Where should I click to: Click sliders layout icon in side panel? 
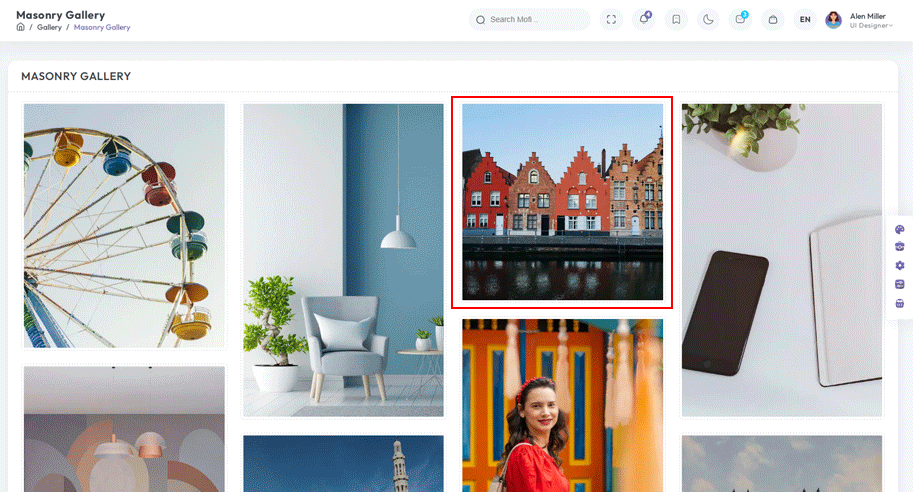[900, 284]
